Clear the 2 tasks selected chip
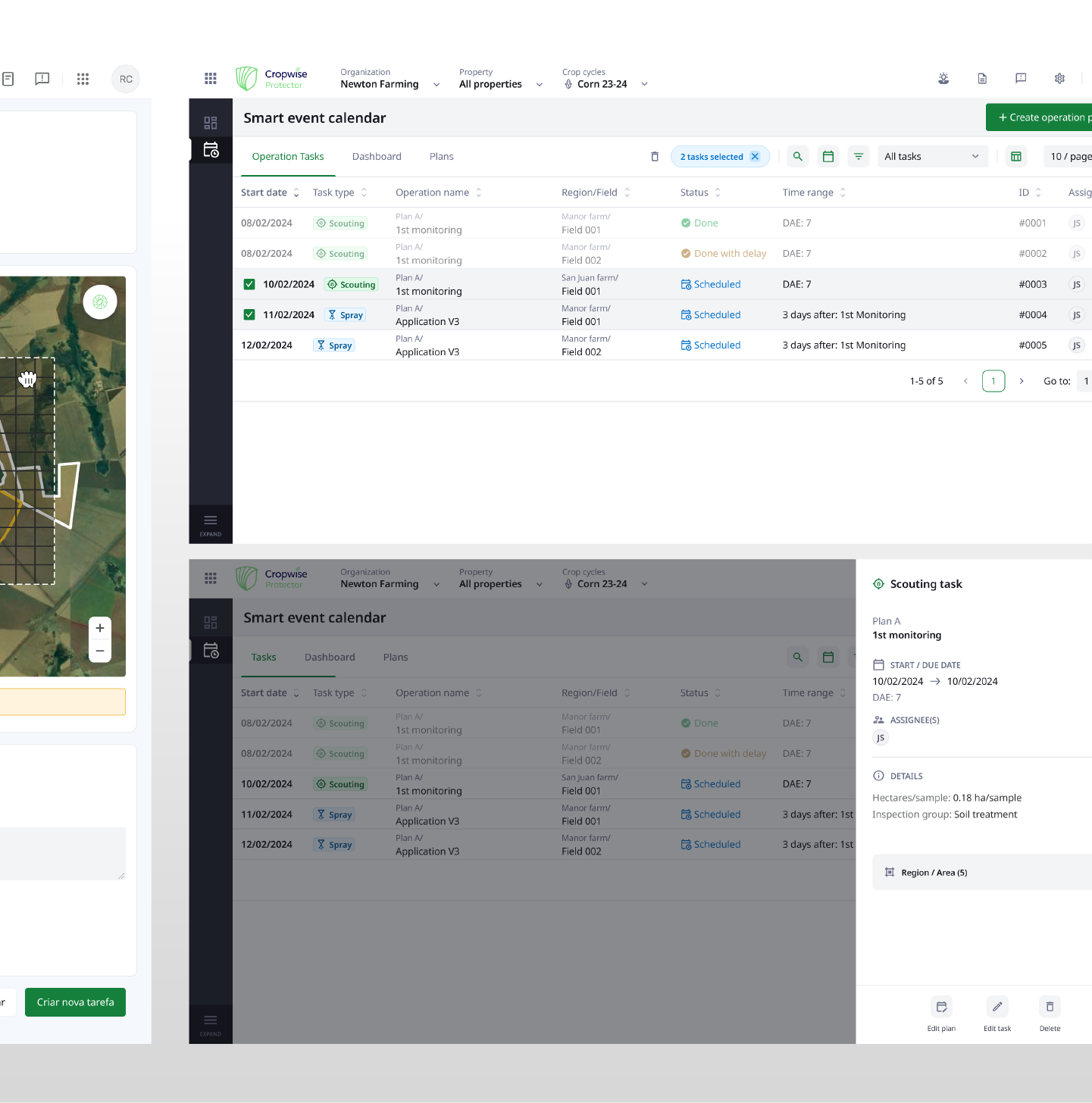1092x1103 pixels. pyautogui.click(x=755, y=157)
